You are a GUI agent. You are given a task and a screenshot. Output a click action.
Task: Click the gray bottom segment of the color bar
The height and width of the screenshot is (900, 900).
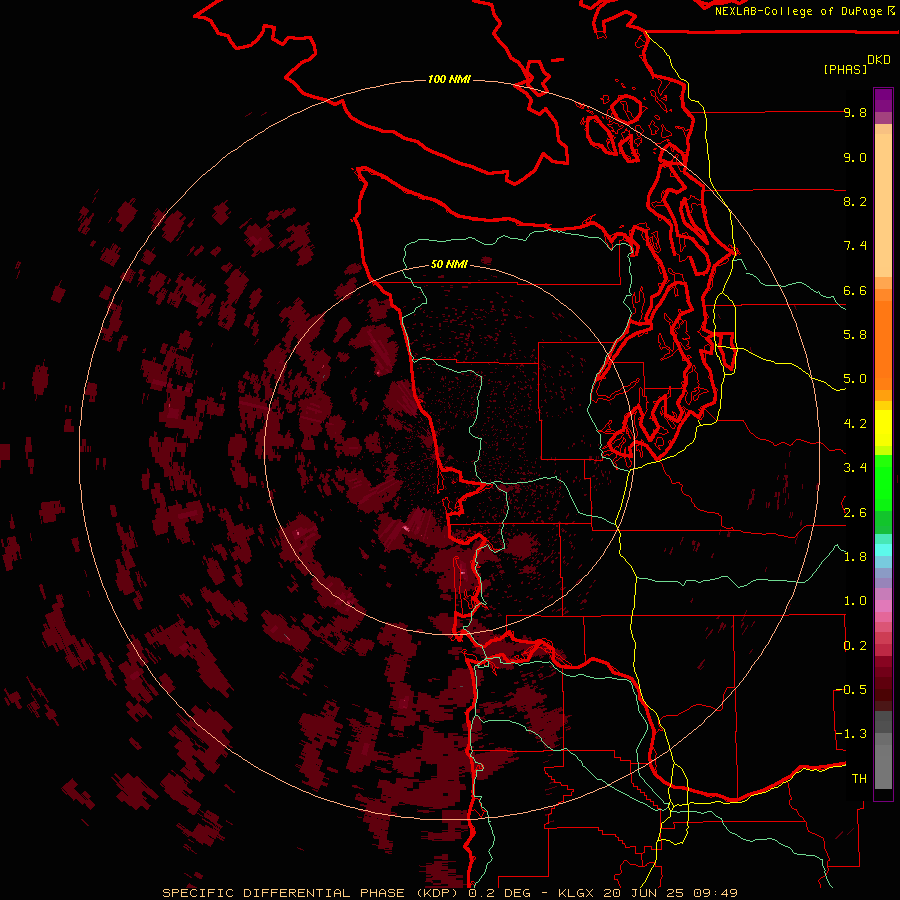883,766
